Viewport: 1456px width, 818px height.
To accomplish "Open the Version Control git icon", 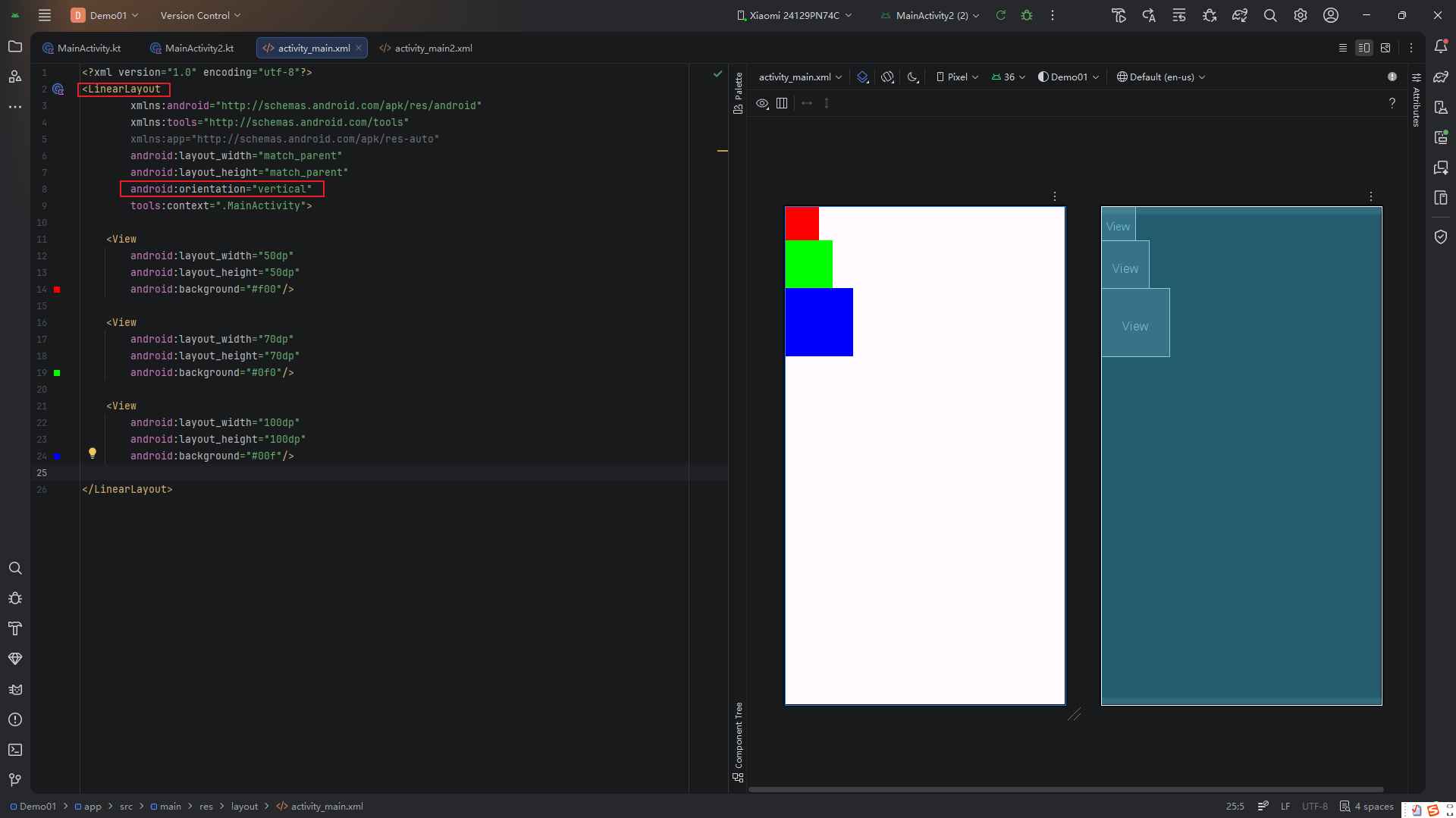I will pyautogui.click(x=15, y=780).
